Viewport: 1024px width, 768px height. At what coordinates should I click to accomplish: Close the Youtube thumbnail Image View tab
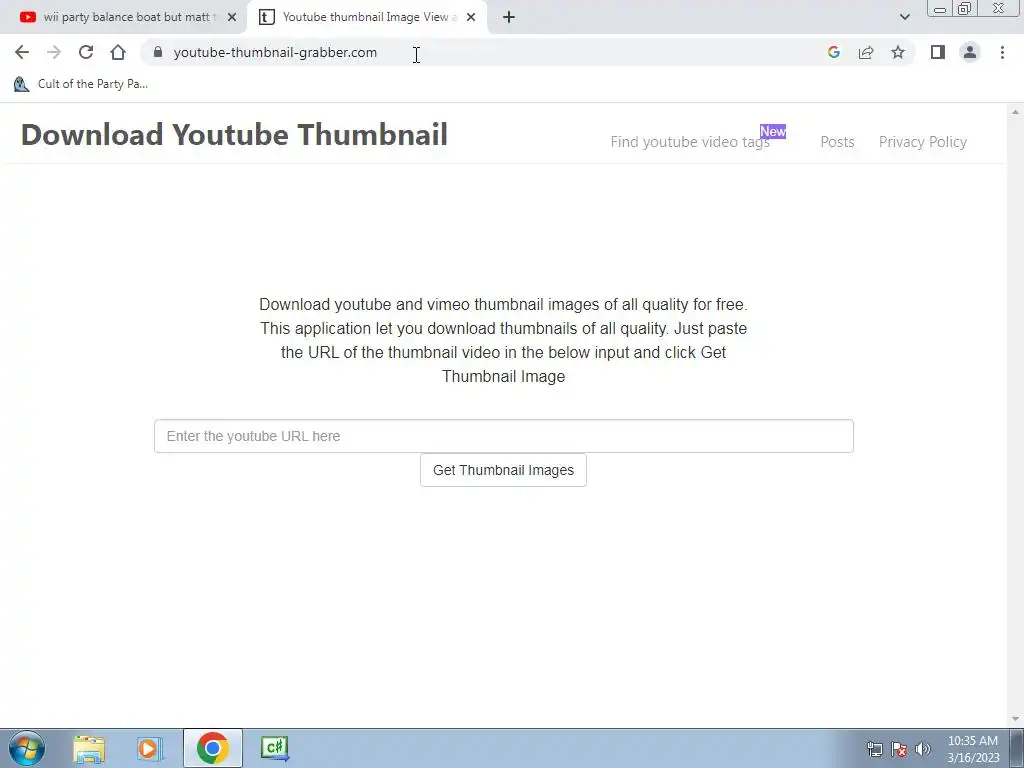[x=471, y=17]
